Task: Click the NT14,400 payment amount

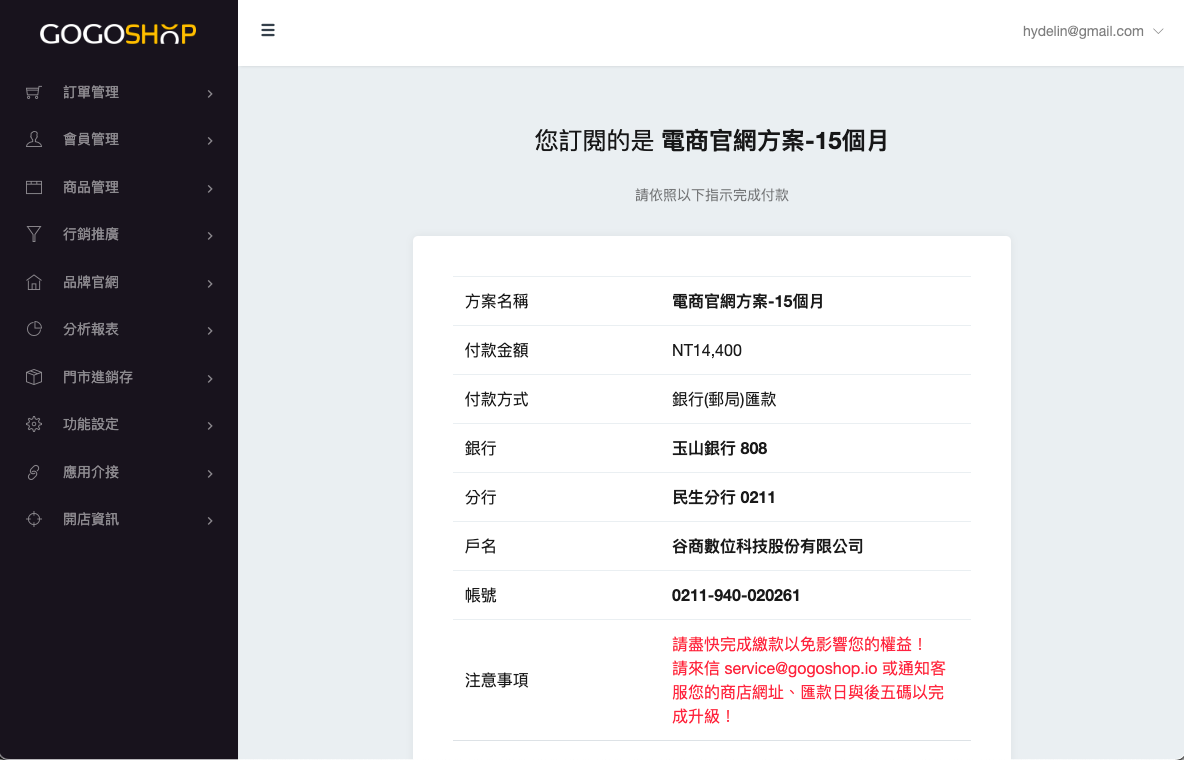Action: pos(707,351)
